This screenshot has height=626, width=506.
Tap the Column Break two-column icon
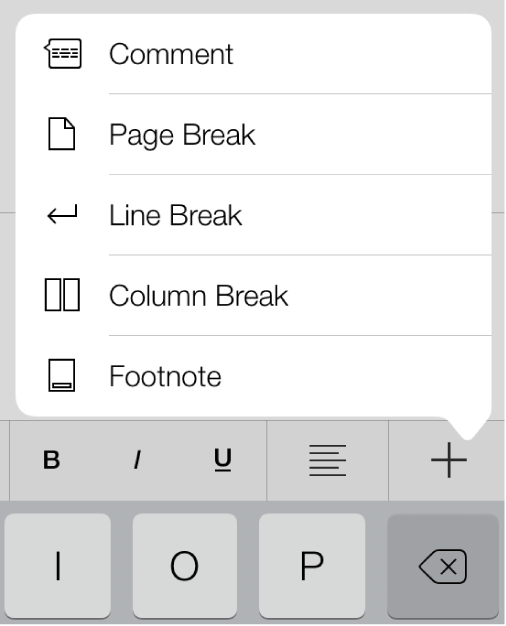(x=62, y=295)
